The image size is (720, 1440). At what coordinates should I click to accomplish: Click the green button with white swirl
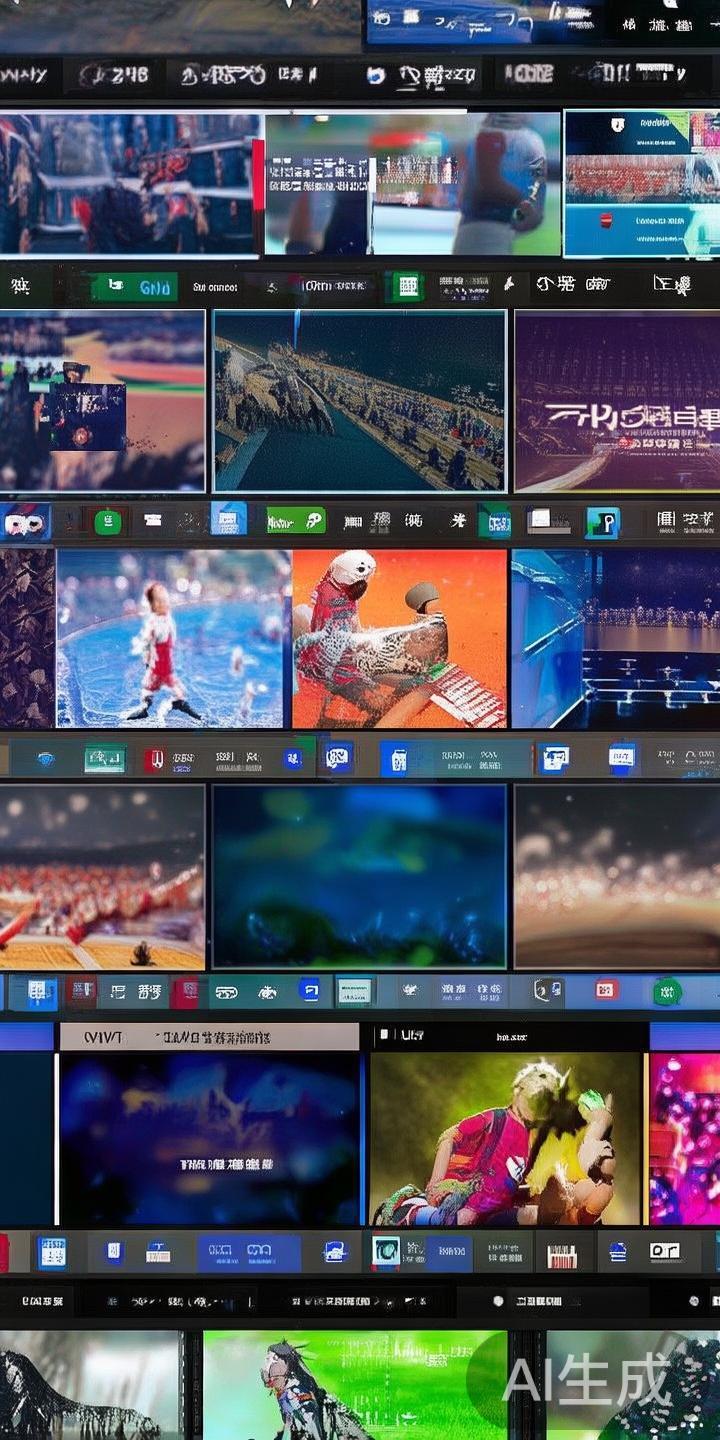[296, 521]
